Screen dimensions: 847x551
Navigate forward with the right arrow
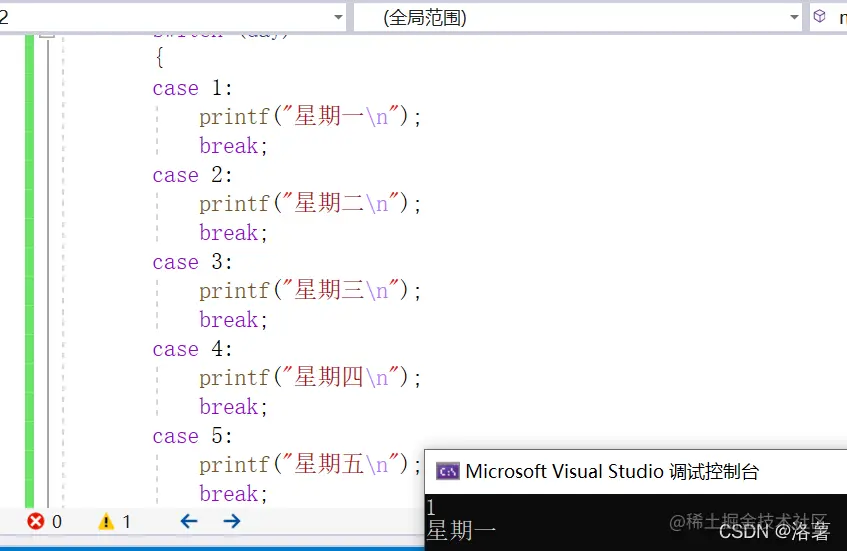point(232,521)
